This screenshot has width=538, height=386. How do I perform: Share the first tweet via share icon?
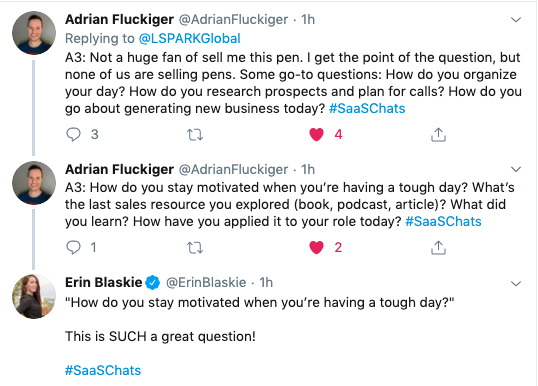click(438, 134)
